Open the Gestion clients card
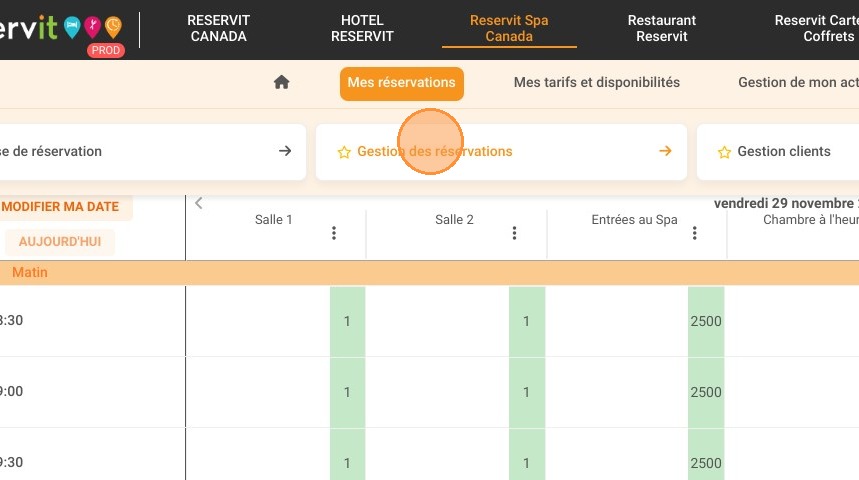Viewport: 859px width, 480px height. (778, 152)
